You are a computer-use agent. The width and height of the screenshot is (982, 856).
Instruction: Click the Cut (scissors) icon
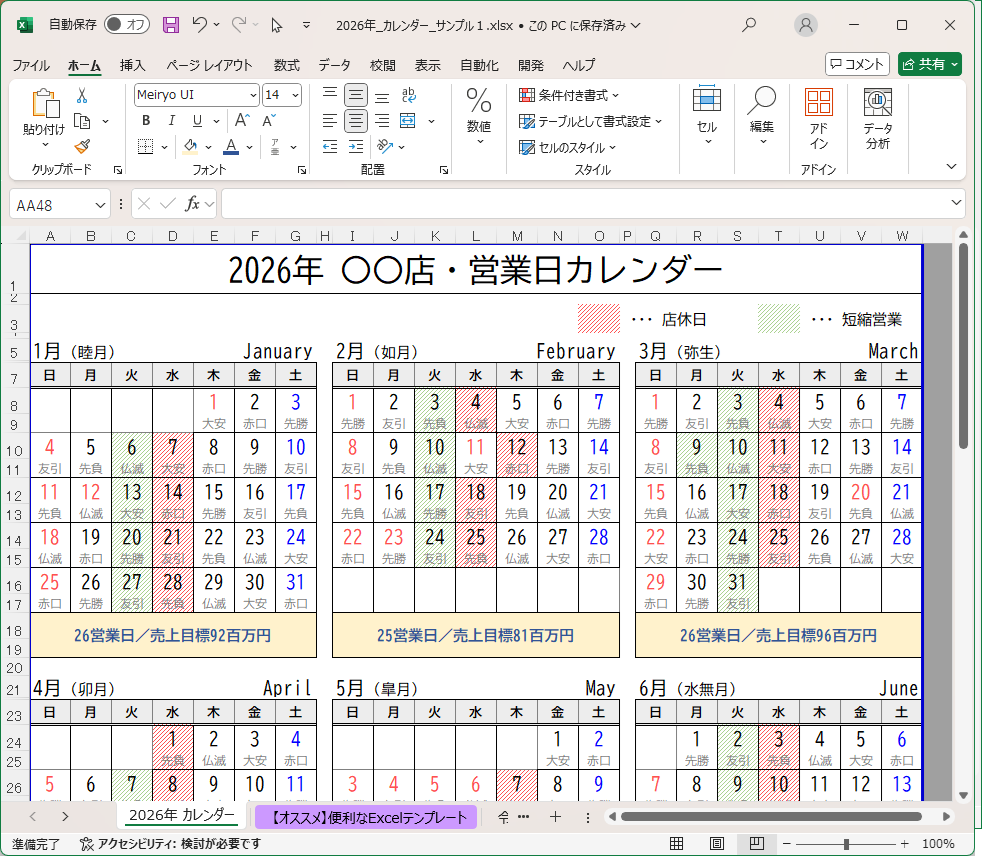tap(80, 96)
